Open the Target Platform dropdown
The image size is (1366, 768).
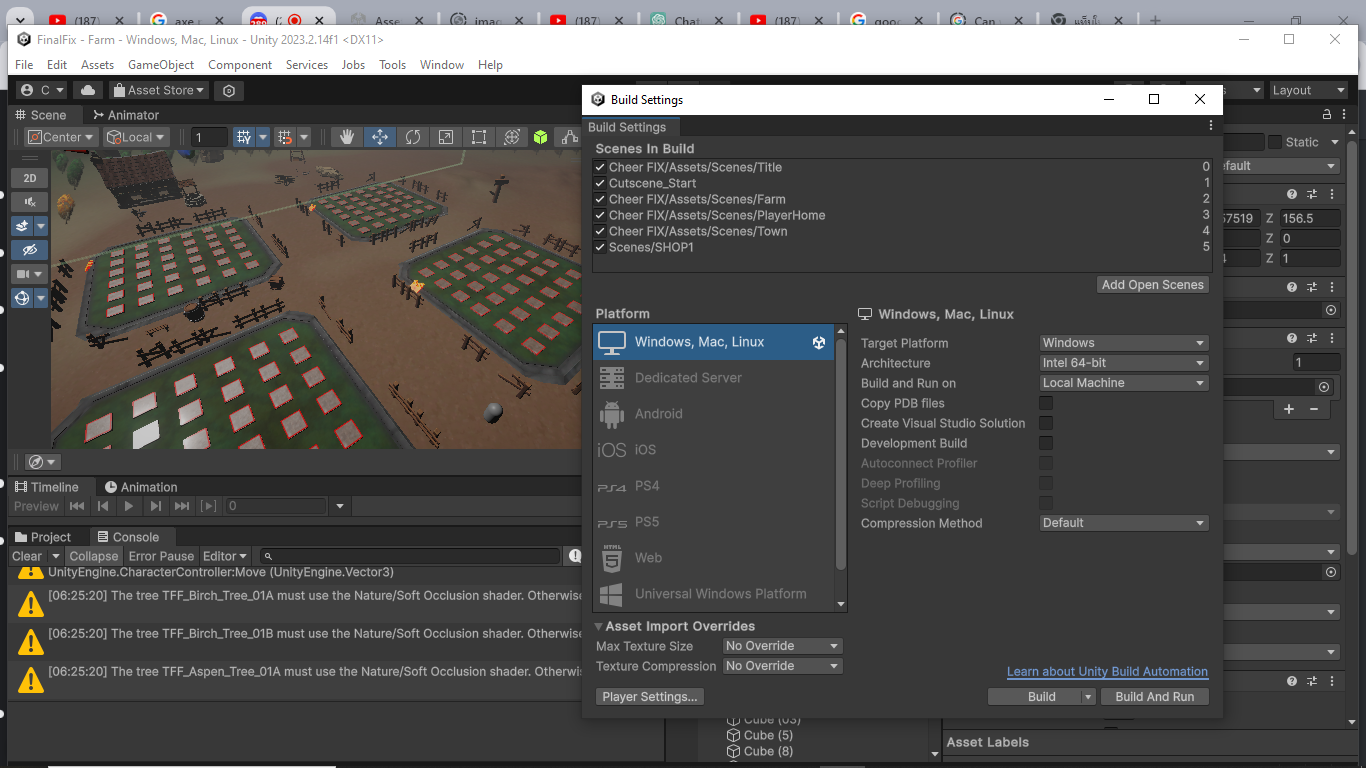[x=1124, y=343]
